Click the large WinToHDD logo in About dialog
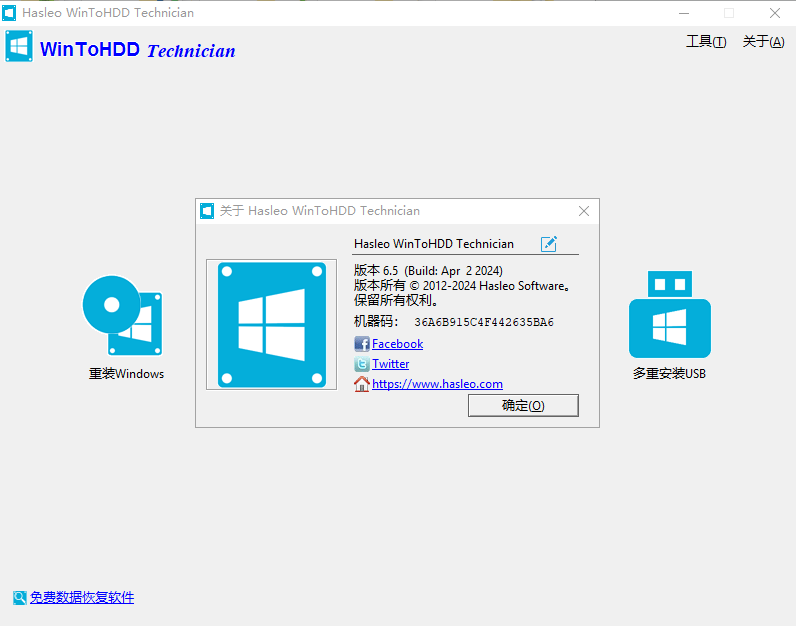The image size is (796, 626). click(272, 325)
